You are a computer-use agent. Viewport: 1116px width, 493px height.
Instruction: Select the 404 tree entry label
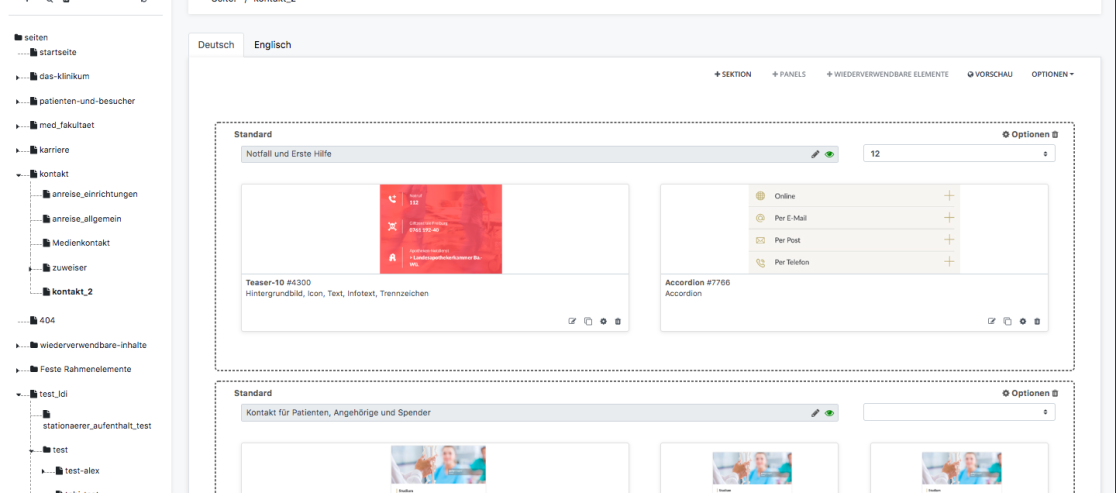coord(47,321)
